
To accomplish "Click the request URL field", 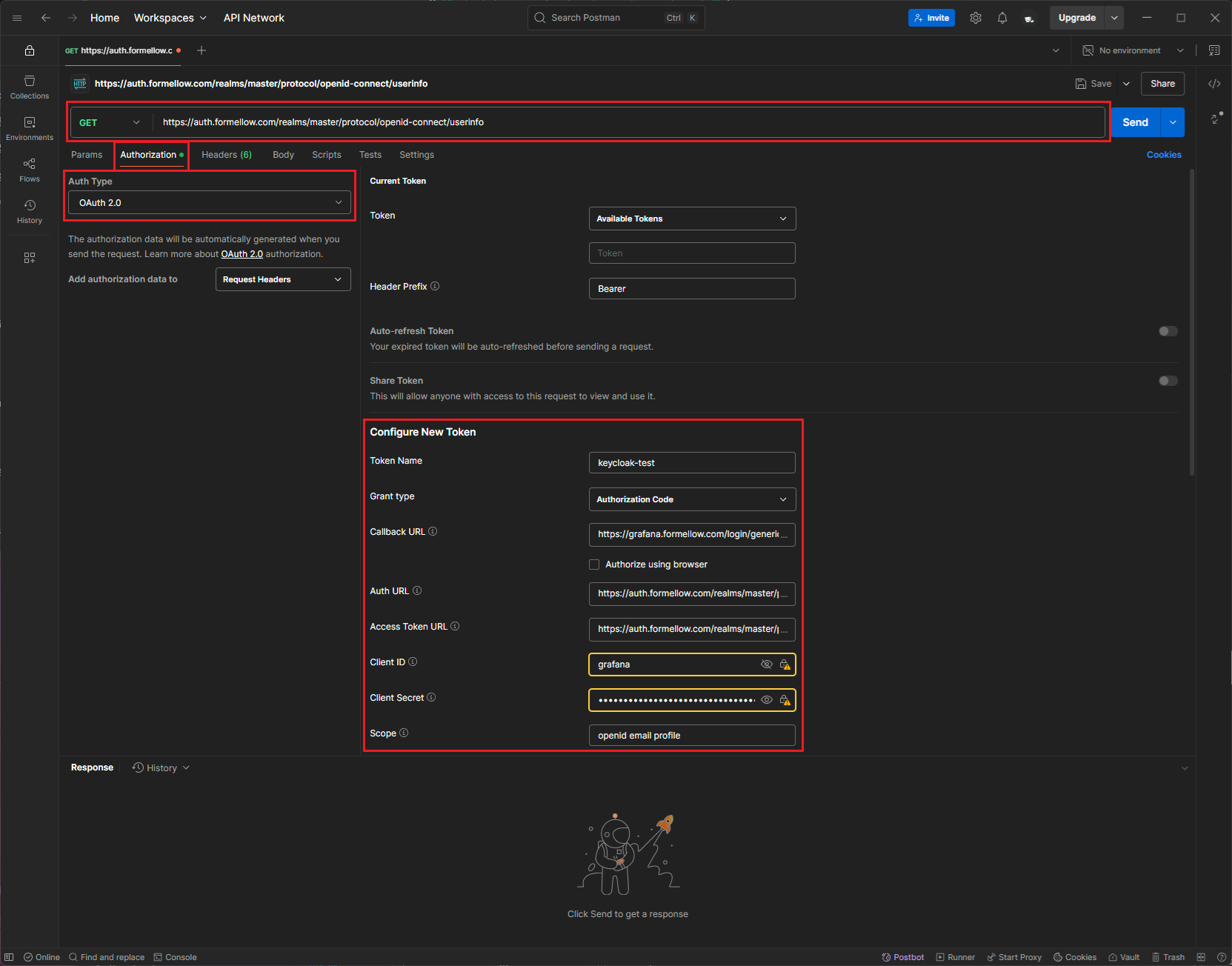I will [628, 122].
